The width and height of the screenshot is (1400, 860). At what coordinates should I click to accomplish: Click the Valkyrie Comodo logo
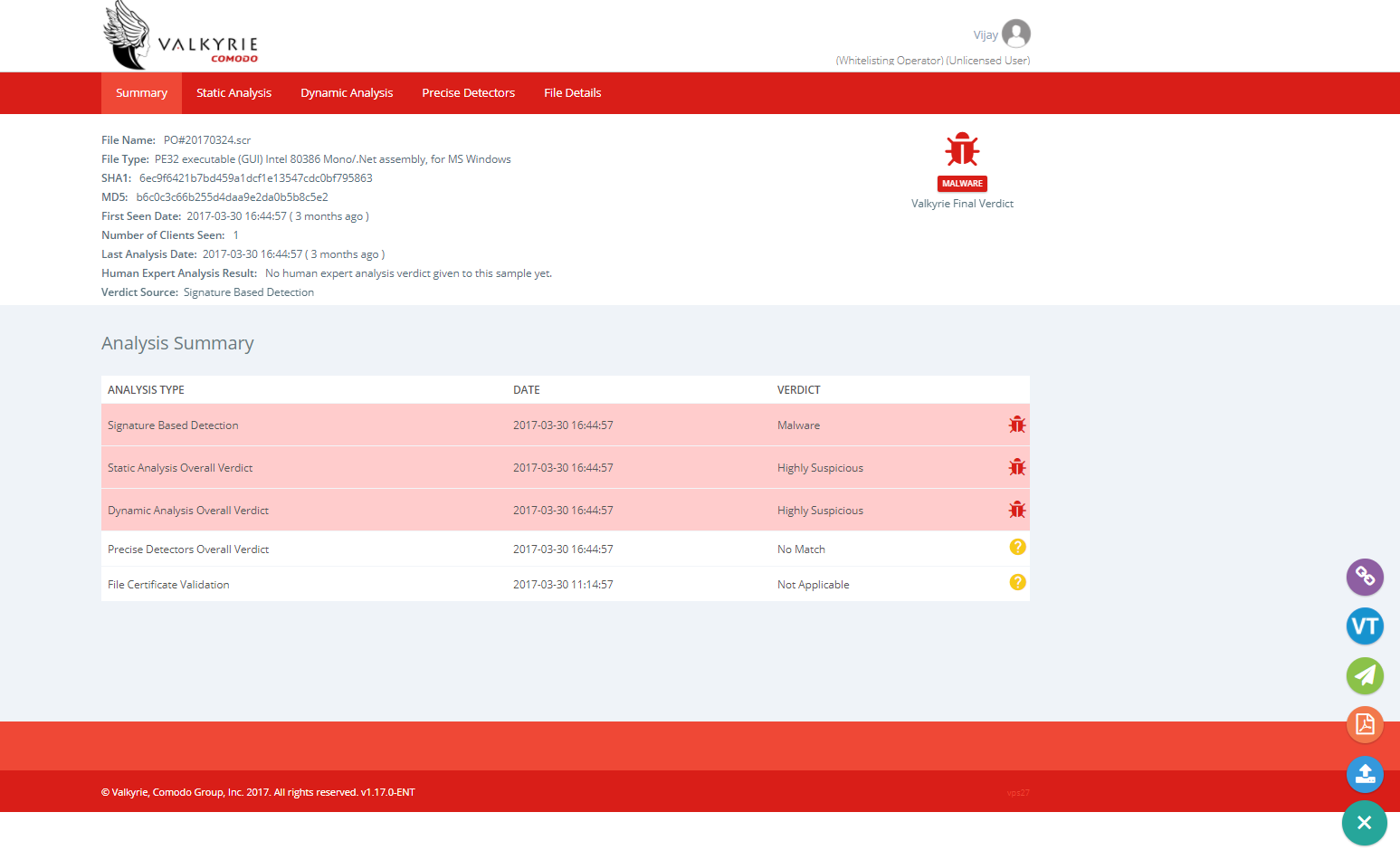(181, 35)
